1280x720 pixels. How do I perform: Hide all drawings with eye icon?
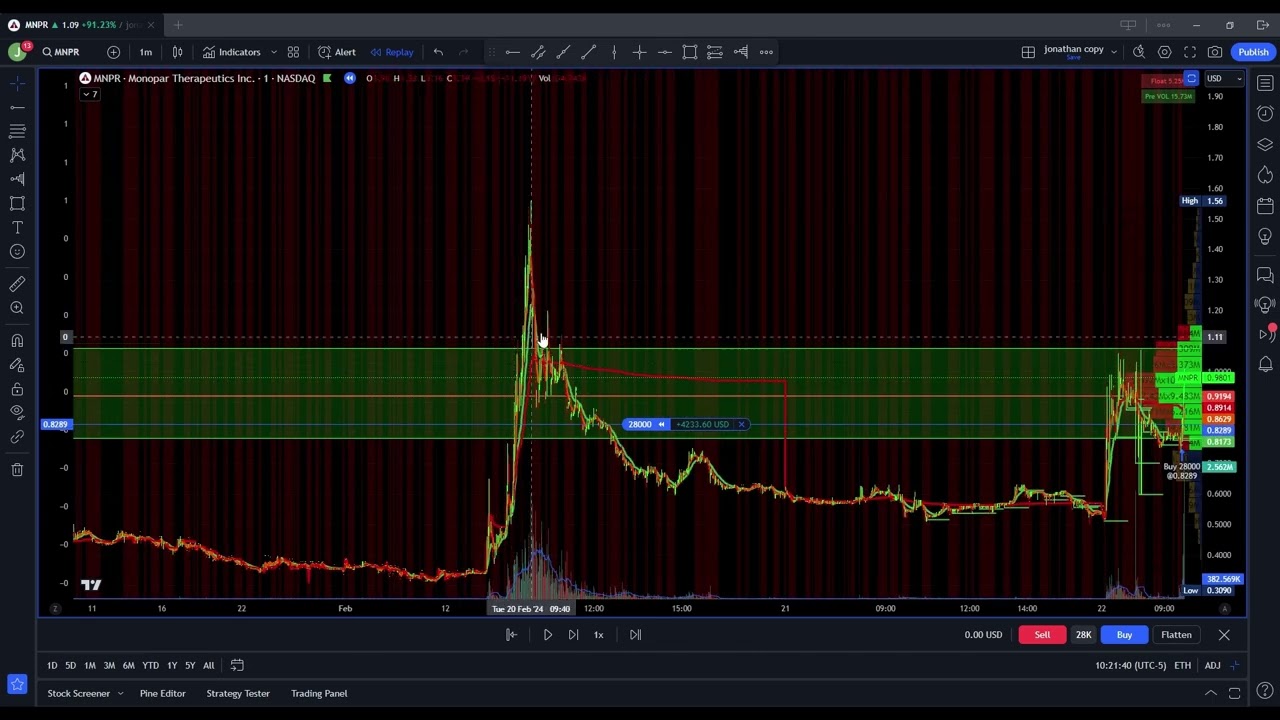point(17,413)
